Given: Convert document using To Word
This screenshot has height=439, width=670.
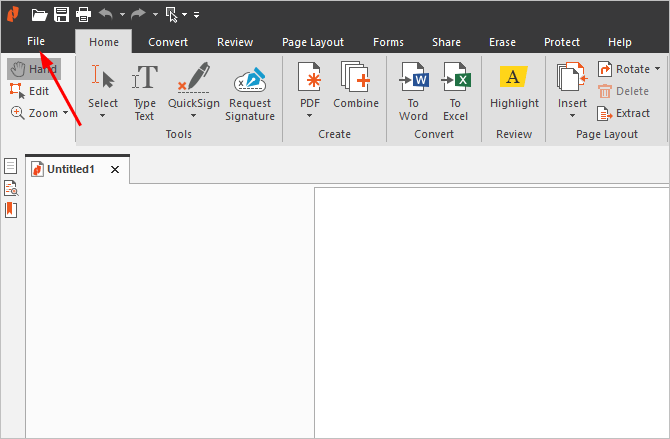Looking at the screenshot, I should coord(413,91).
